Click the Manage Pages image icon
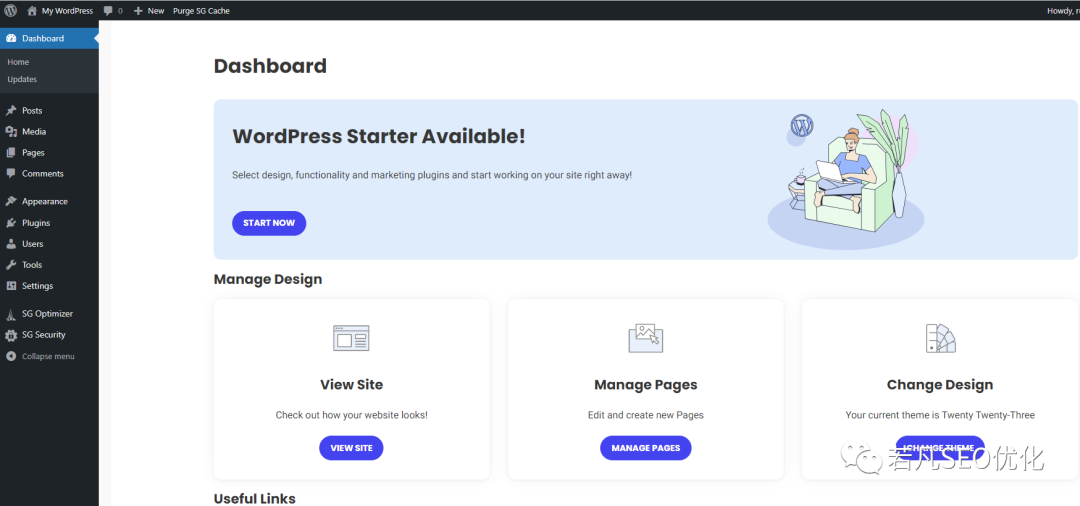This screenshot has width=1080, height=506. (x=645, y=338)
